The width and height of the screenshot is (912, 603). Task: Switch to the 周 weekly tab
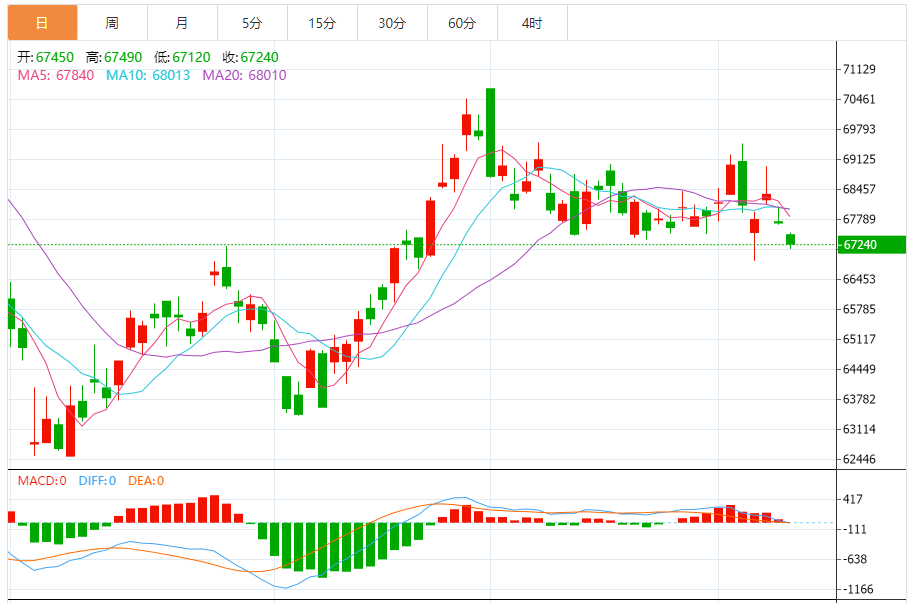click(112, 23)
